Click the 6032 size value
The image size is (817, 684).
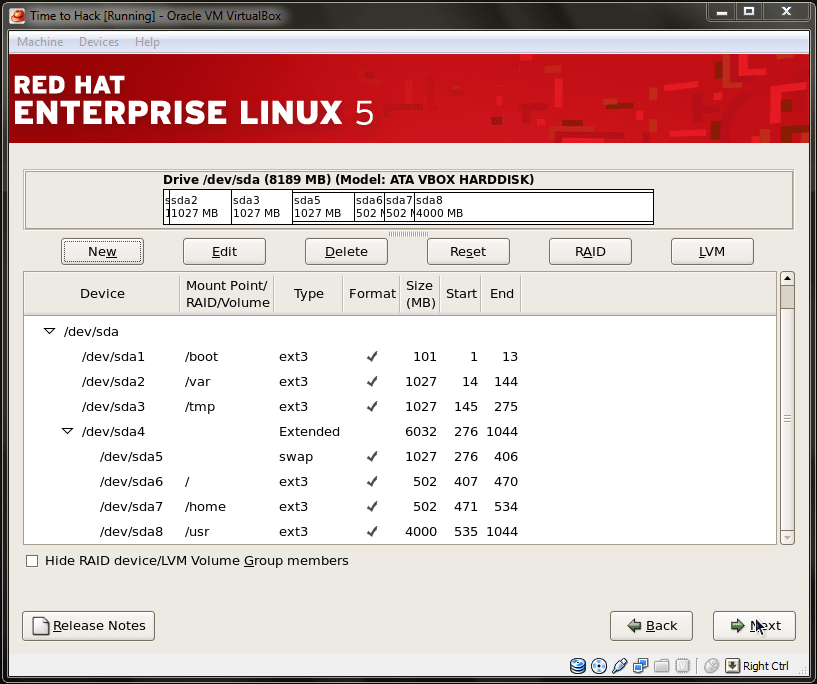[x=421, y=432]
